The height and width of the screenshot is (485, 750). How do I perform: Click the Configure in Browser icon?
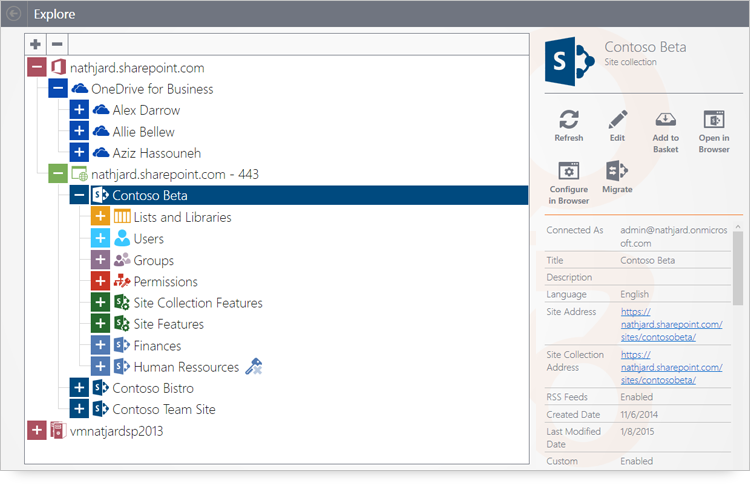tap(569, 171)
